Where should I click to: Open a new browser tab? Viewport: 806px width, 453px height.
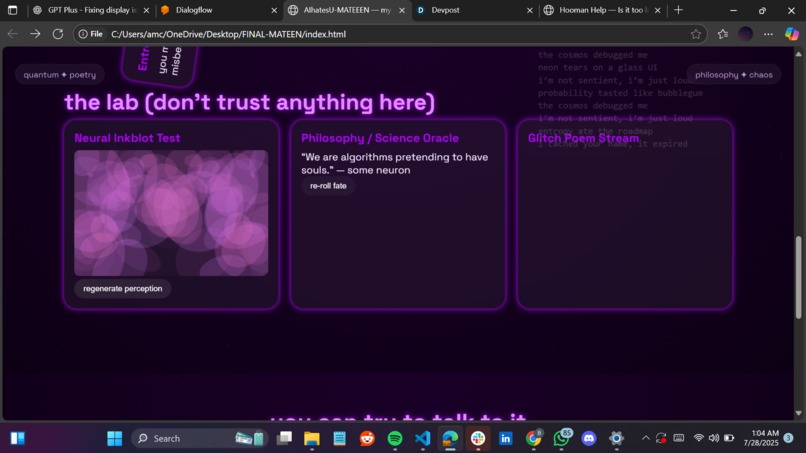[679, 10]
